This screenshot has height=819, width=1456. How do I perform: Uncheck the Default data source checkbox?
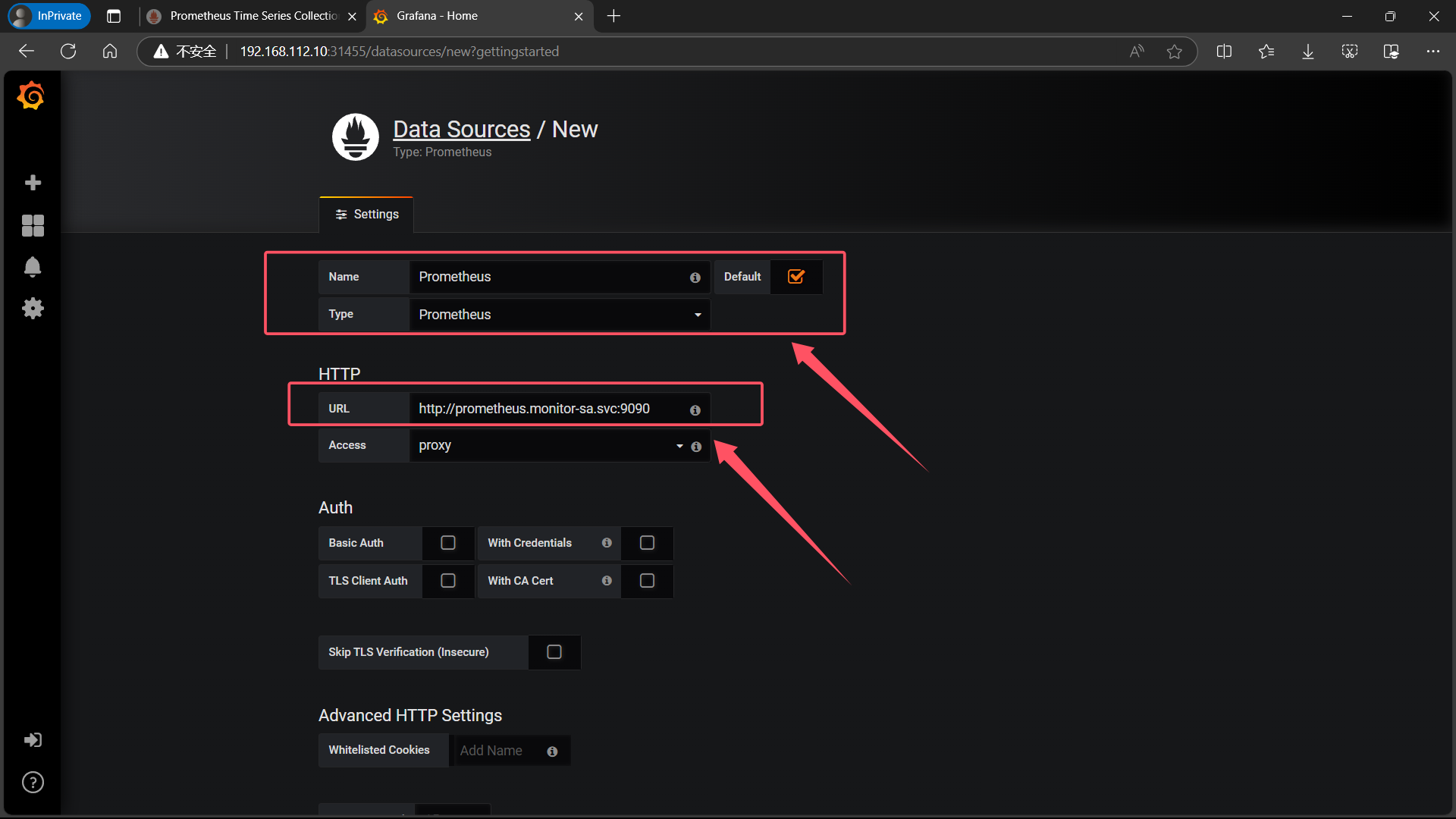[796, 277]
